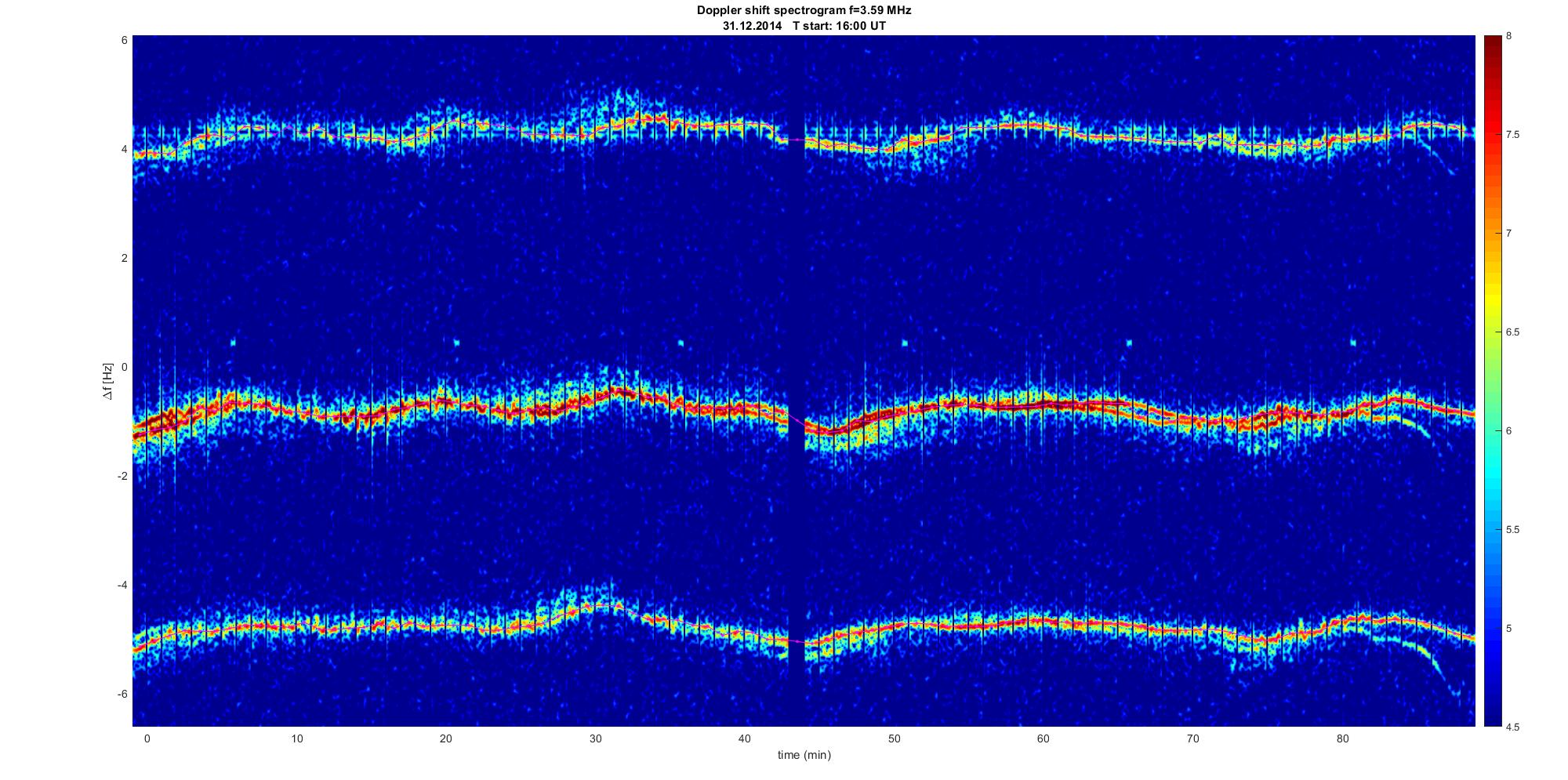The height and width of the screenshot is (780, 1568).
Task: Click the y-axis tick label -2
Action: tap(122, 476)
